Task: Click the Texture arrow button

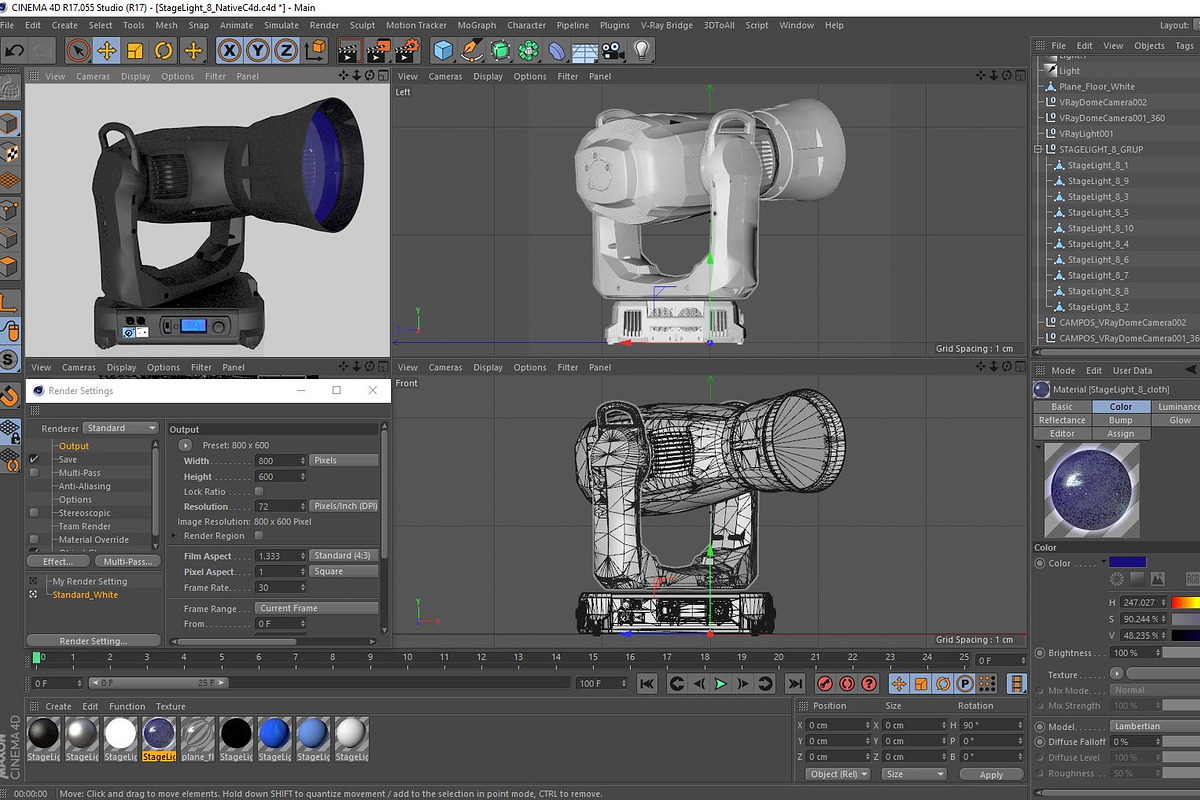Action: pos(1117,674)
